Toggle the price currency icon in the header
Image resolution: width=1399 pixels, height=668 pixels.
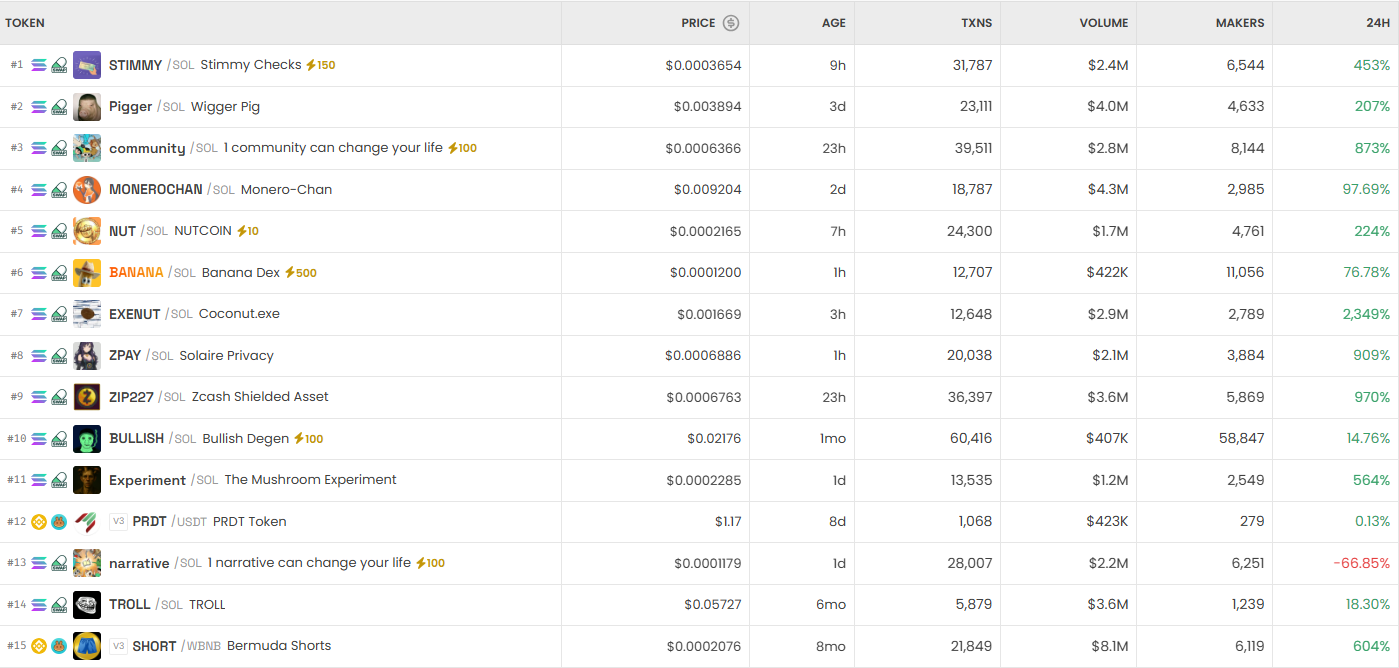pyautogui.click(x=731, y=23)
